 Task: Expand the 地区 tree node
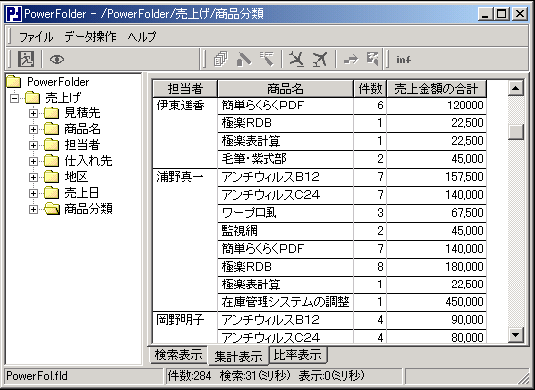click(33, 177)
